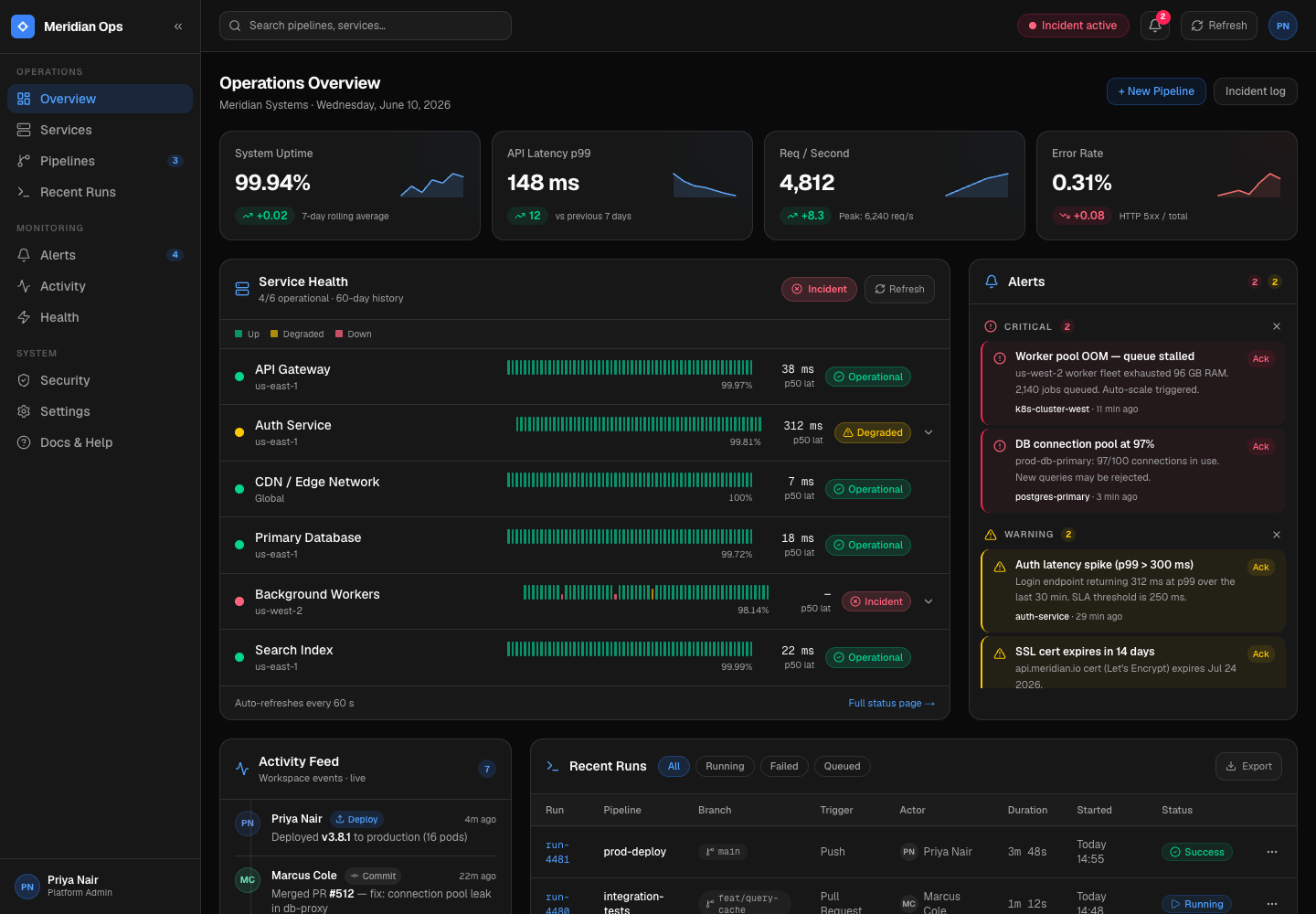This screenshot has width=1316, height=914.
Task: Click the Background Workers uptime history bar
Action: pyautogui.click(x=646, y=592)
